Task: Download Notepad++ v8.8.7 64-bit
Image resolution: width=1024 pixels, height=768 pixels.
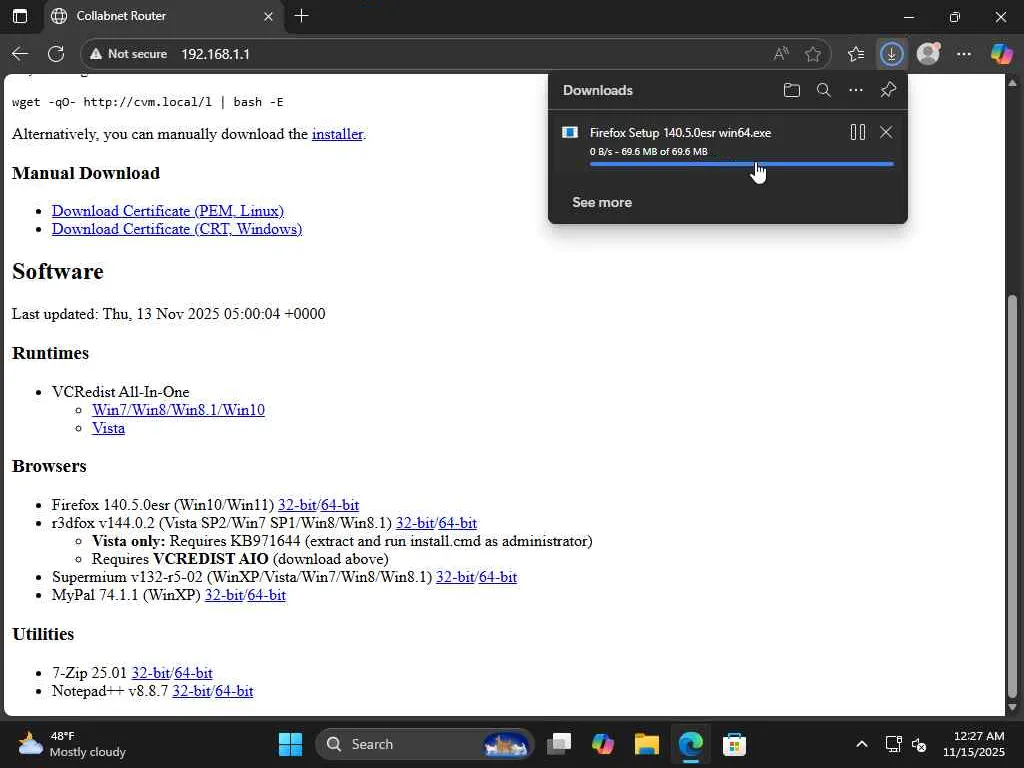Action: 234,691
